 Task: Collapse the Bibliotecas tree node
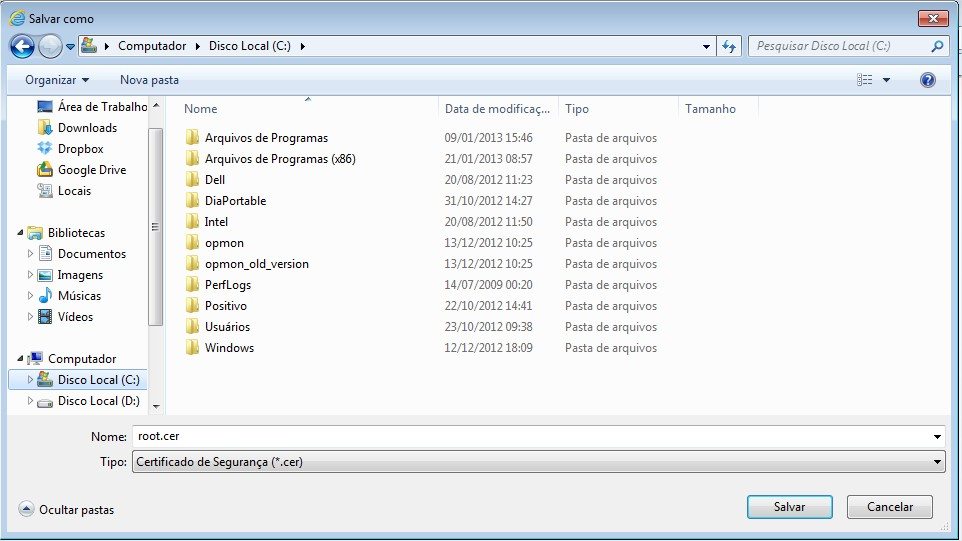[x=21, y=233]
